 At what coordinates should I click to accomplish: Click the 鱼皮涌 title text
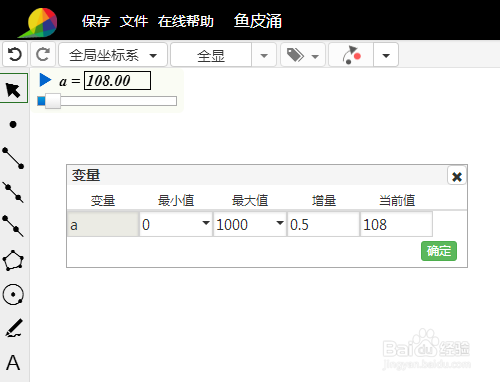(x=258, y=21)
